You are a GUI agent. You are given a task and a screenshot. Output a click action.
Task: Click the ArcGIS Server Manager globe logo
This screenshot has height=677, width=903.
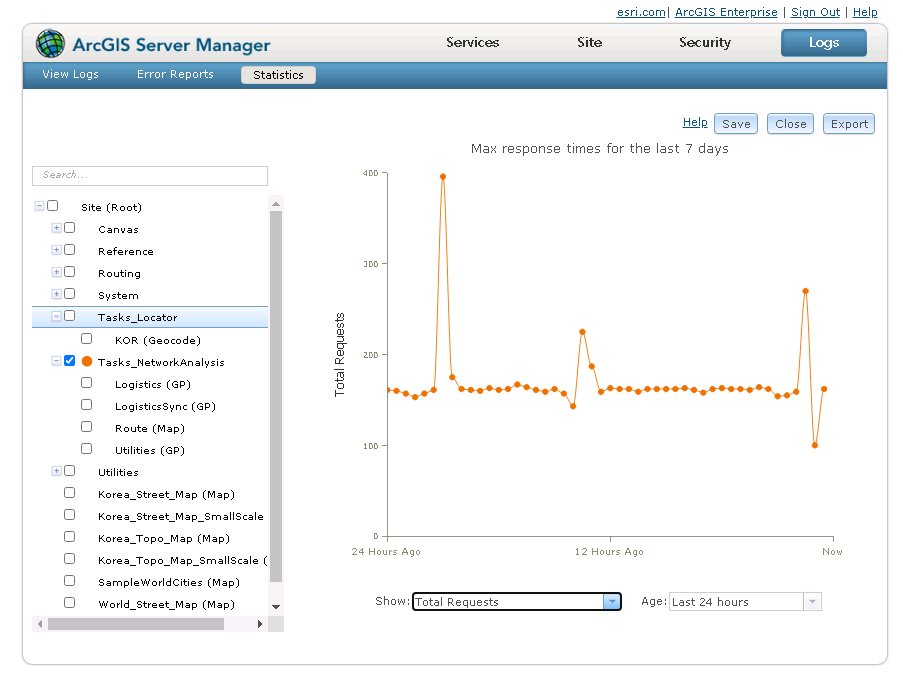point(50,43)
